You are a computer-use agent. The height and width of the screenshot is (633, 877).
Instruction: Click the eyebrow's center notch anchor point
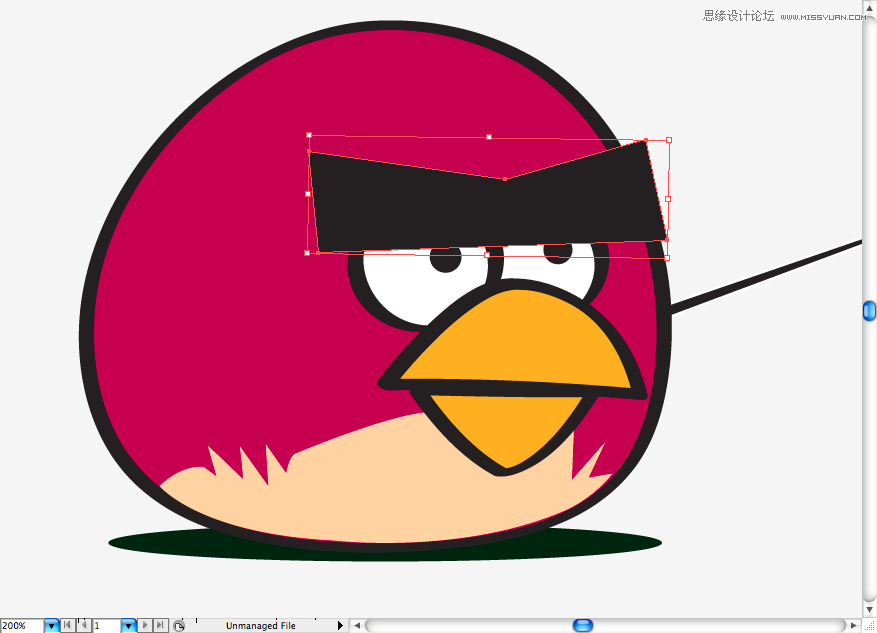tap(505, 179)
